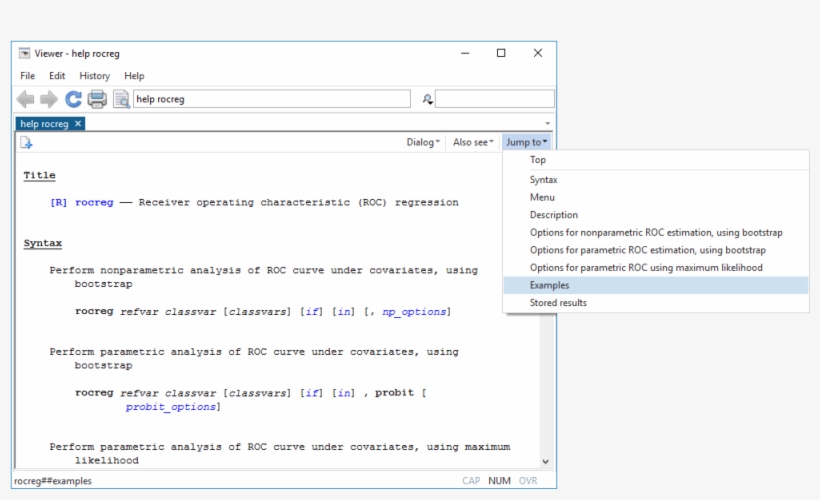Open the [R] manual link

[x=59, y=202]
